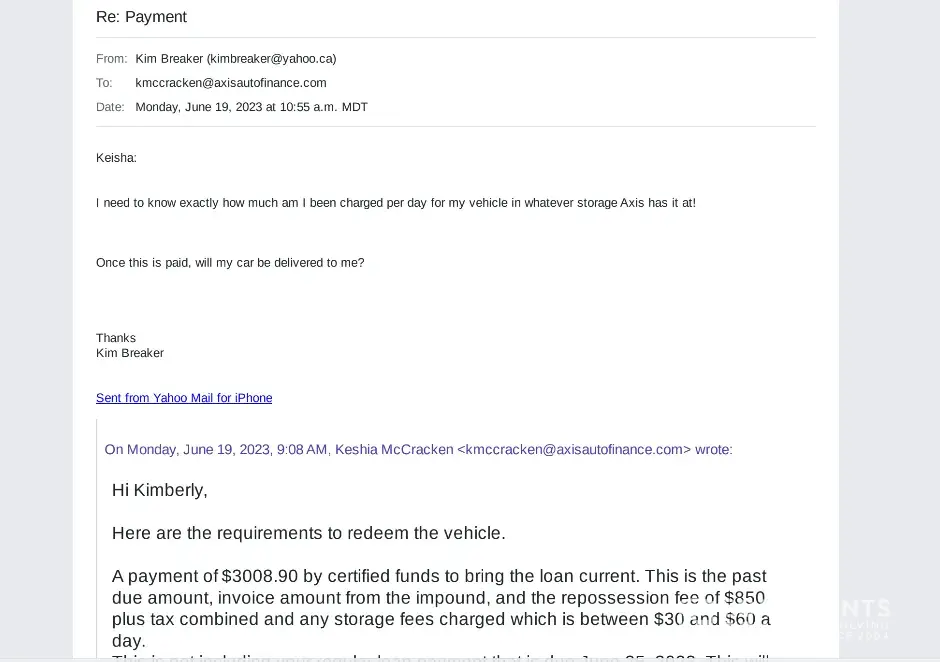Click the date 'Monday, June 19, 2023 at 10:55 a.m. MDT'
This screenshot has width=940, height=662.
pos(251,107)
